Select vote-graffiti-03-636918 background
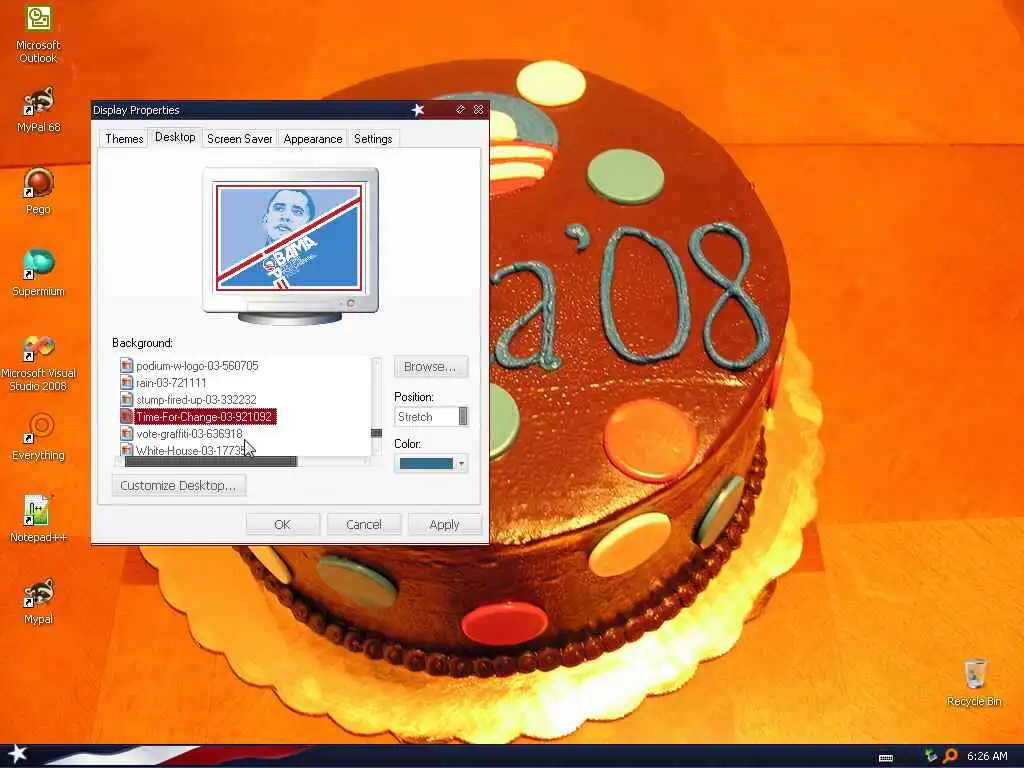 coord(189,434)
